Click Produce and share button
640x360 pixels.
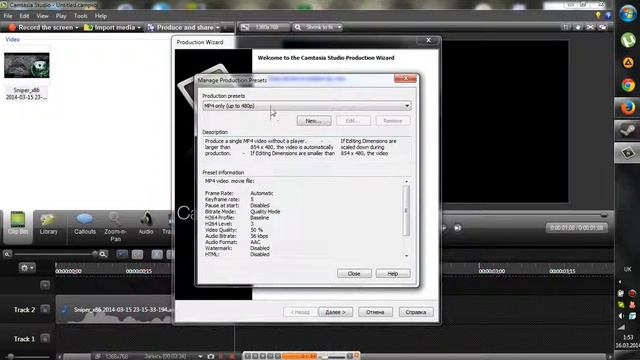(x=181, y=27)
